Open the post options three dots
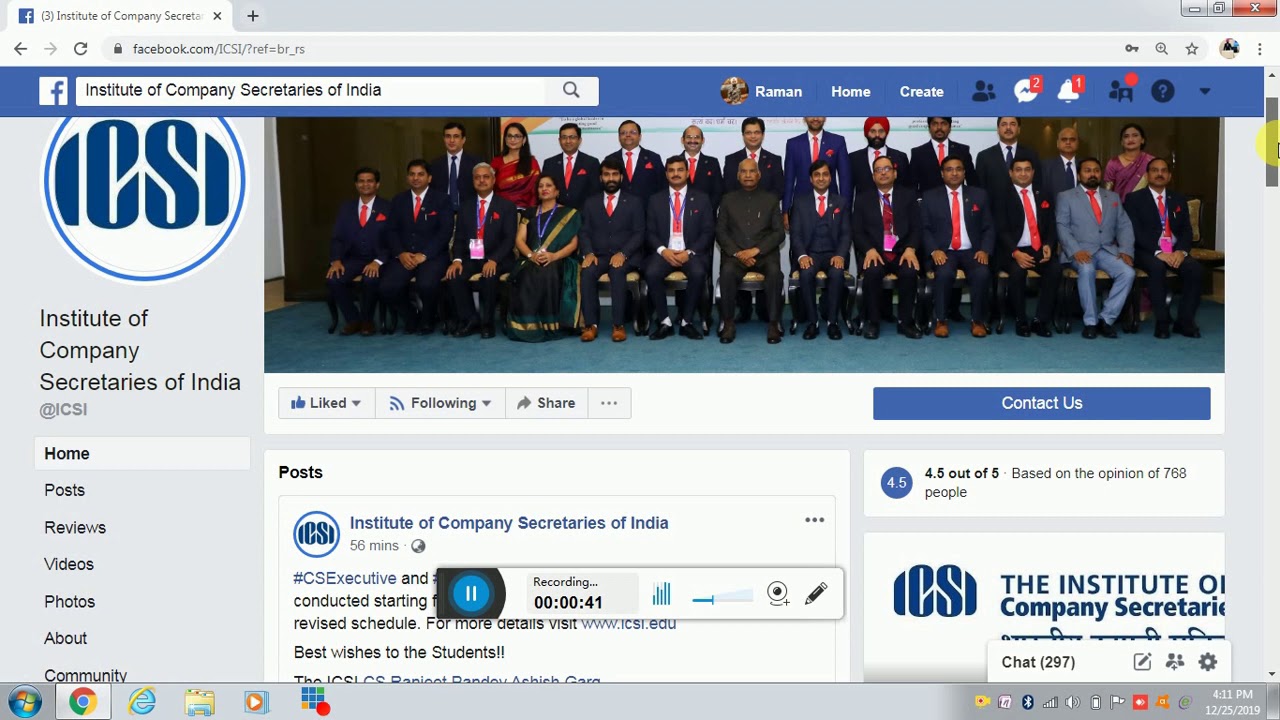Screen dimensions: 1280x720 [x=815, y=520]
